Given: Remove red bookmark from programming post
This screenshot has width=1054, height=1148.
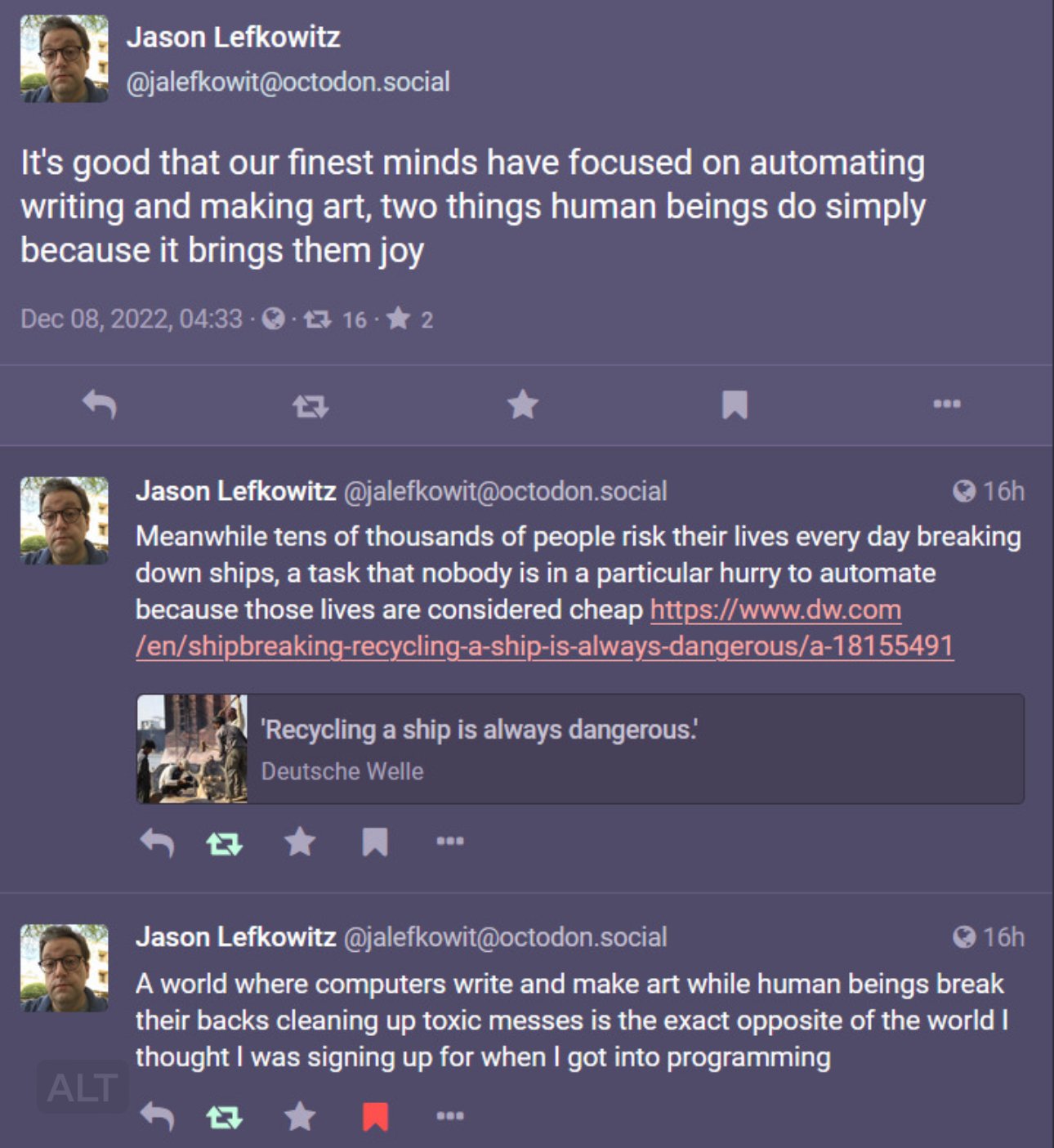Looking at the screenshot, I should pos(375,1116).
